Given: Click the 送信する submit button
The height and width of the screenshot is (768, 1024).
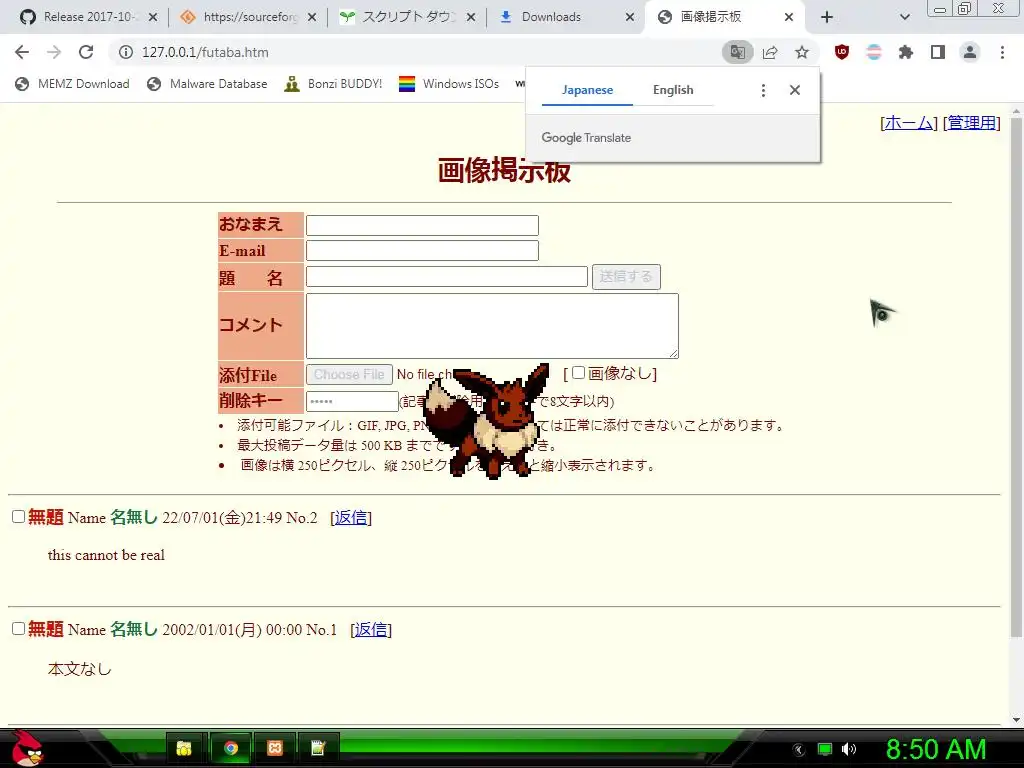Looking at the screenshot, I should [x=626, y=277].
